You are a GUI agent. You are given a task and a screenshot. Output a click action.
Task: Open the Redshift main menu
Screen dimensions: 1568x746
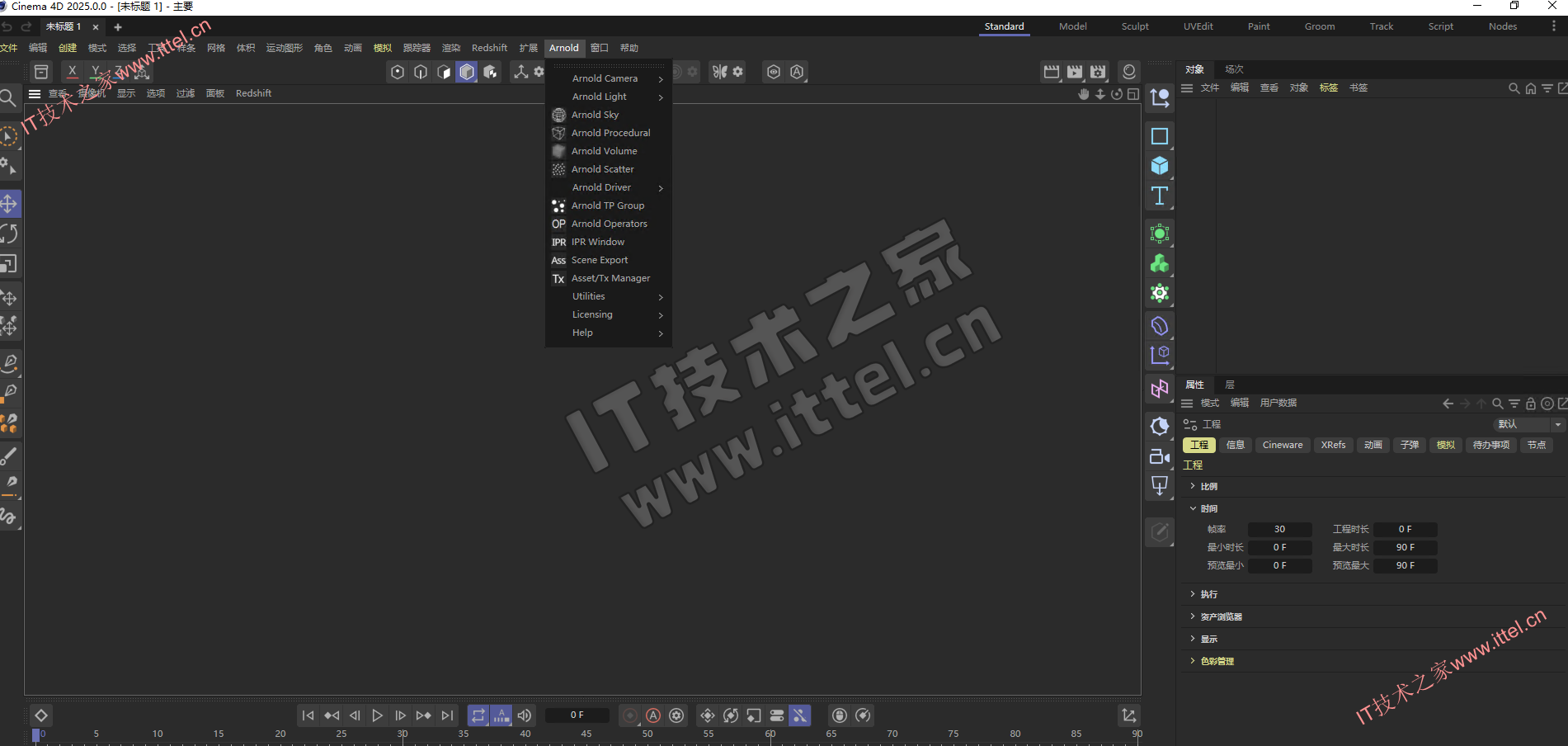489,48
